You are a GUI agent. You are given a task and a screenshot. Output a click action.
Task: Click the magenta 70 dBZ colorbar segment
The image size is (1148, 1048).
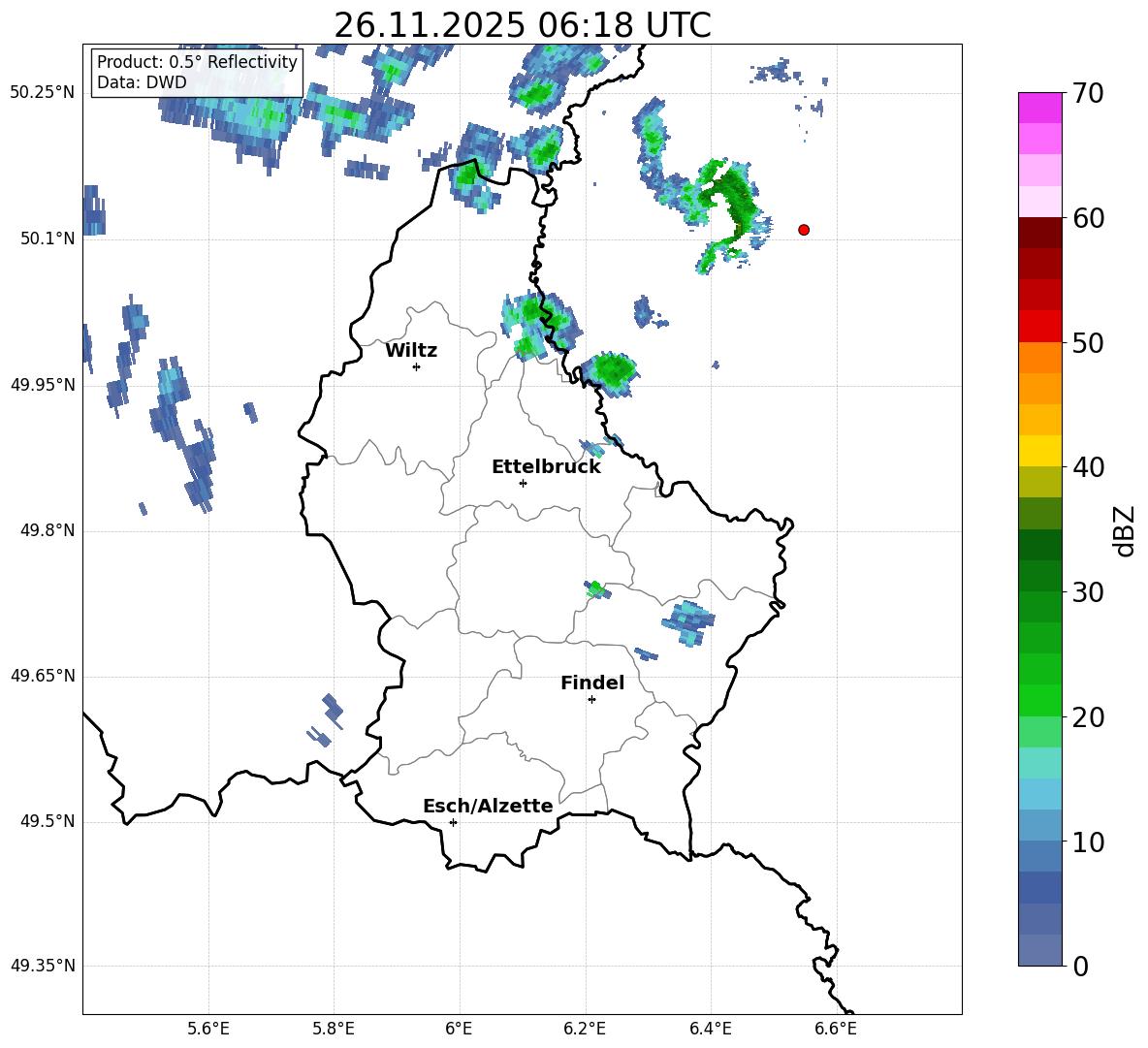(1040, 108)
